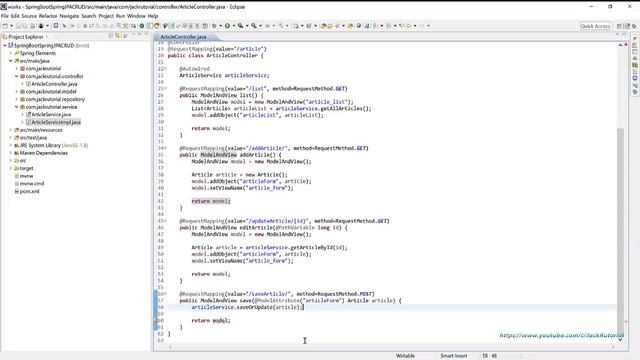Click the Last Edit Location icon
640x360 pixels.
[x=402, y=26]
